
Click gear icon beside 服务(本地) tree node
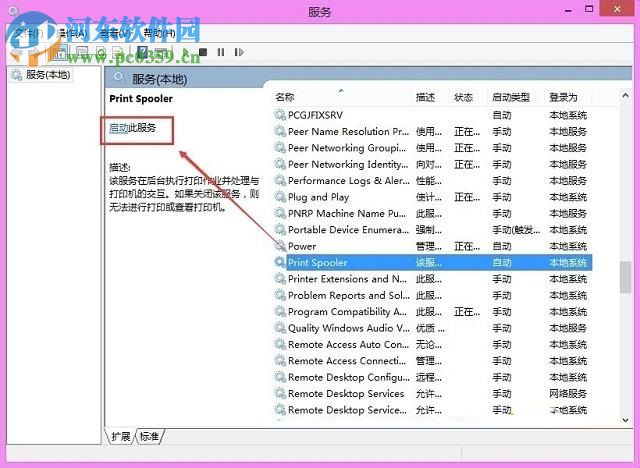[17, 75]
